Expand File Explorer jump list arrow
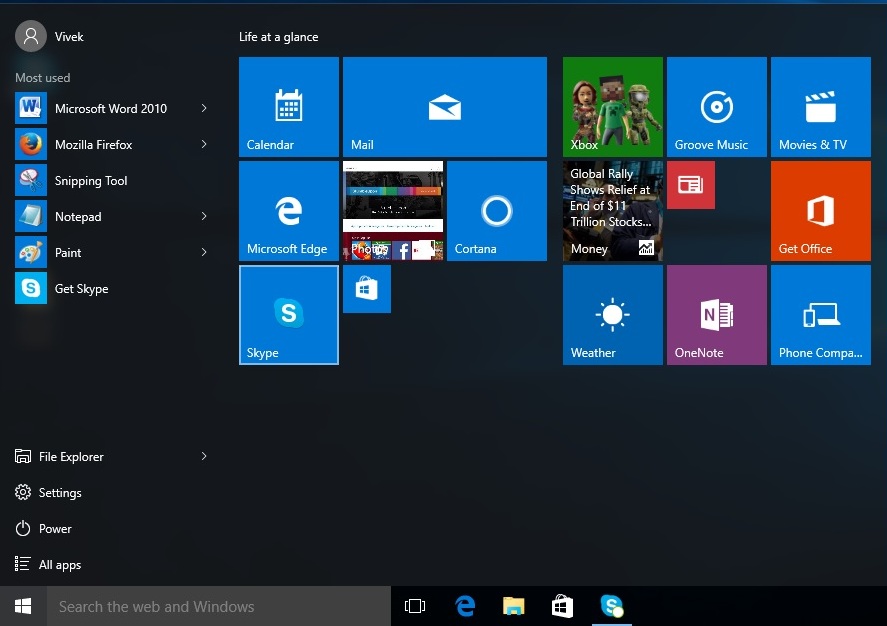 (204, 456)
